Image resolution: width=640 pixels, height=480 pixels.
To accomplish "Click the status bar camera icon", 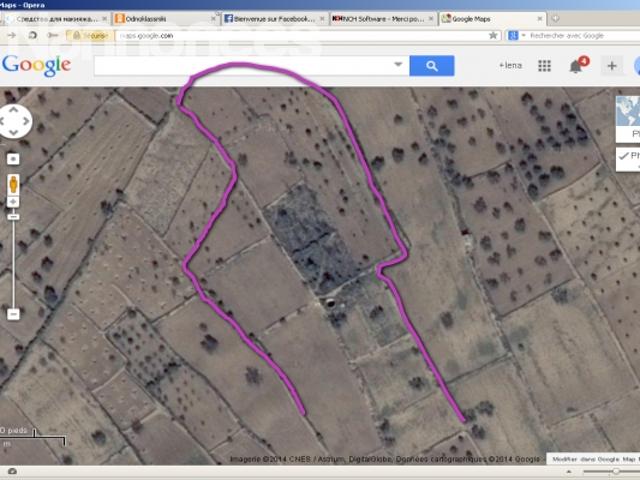I will click(x=12, y=471).
